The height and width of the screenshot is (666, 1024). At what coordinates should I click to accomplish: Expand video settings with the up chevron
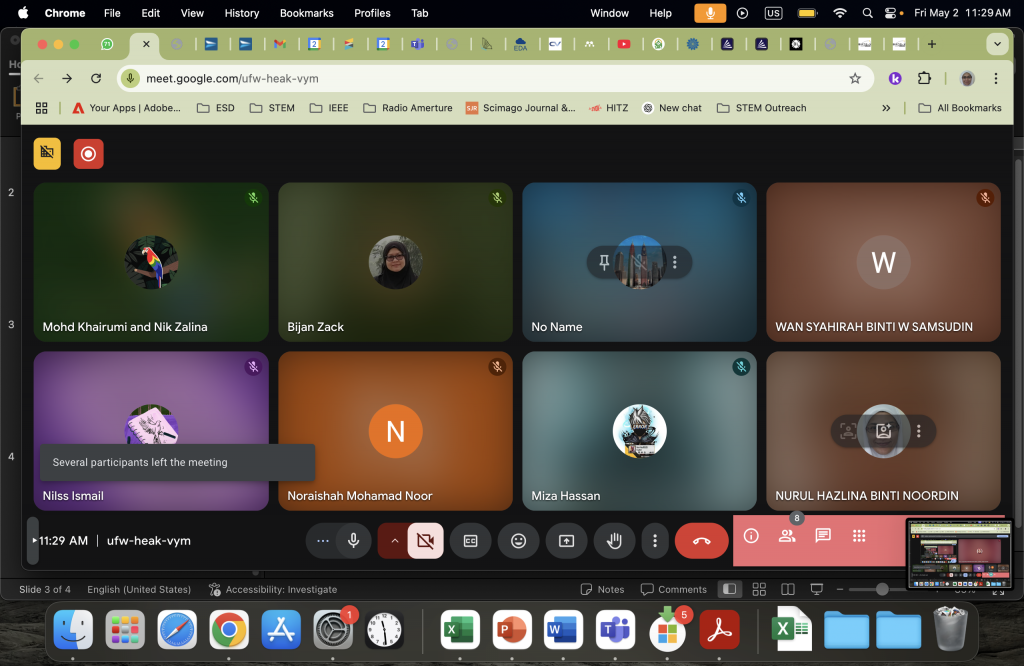[394, 541]
